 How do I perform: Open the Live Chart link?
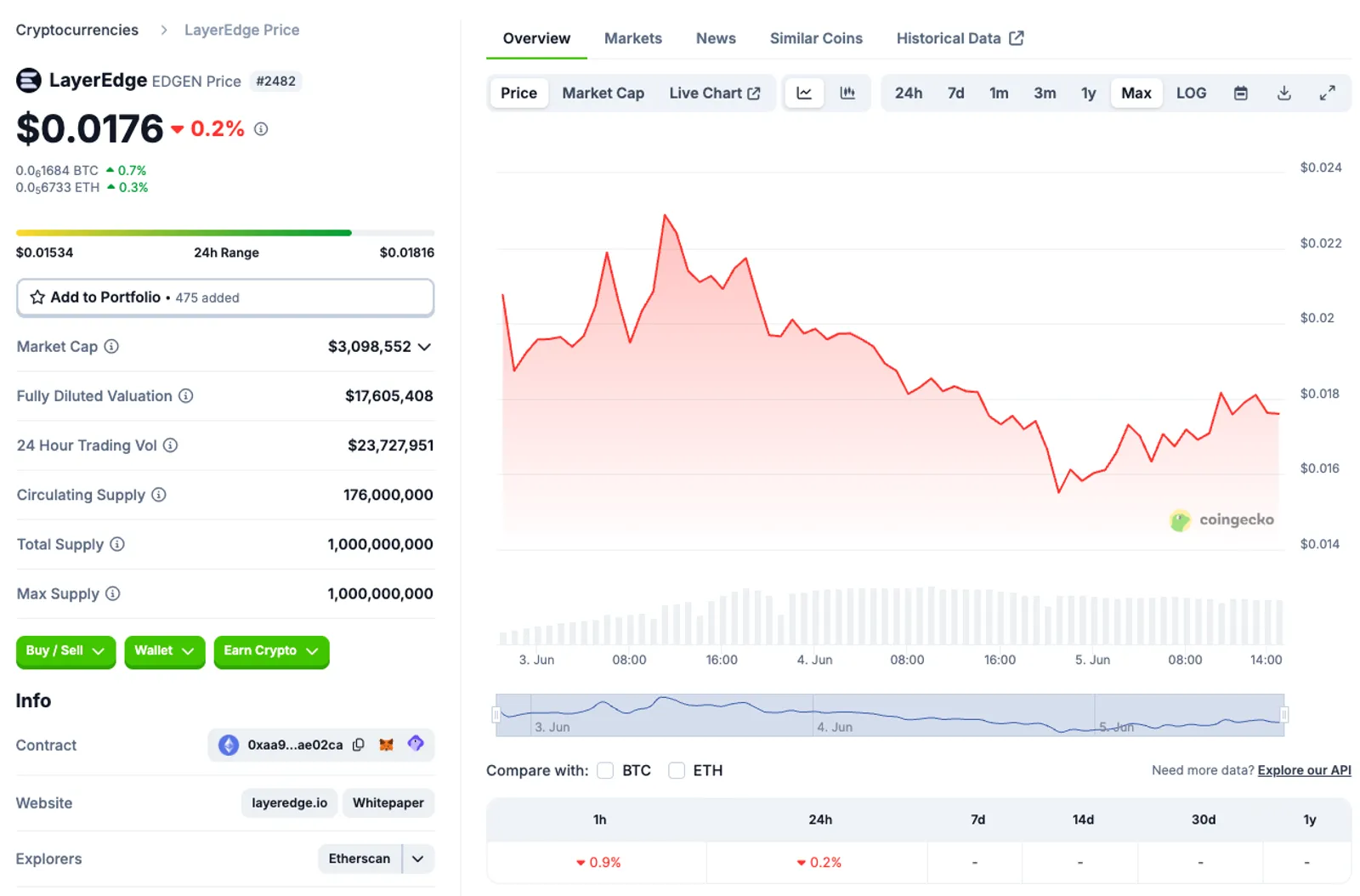pos(714,94)
